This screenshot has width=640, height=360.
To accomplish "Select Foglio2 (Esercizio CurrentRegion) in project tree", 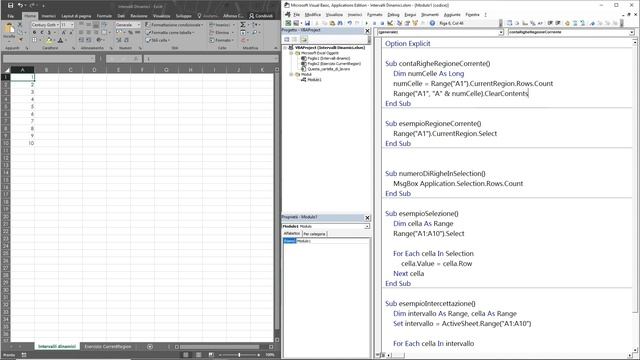I will coord(331,64).
